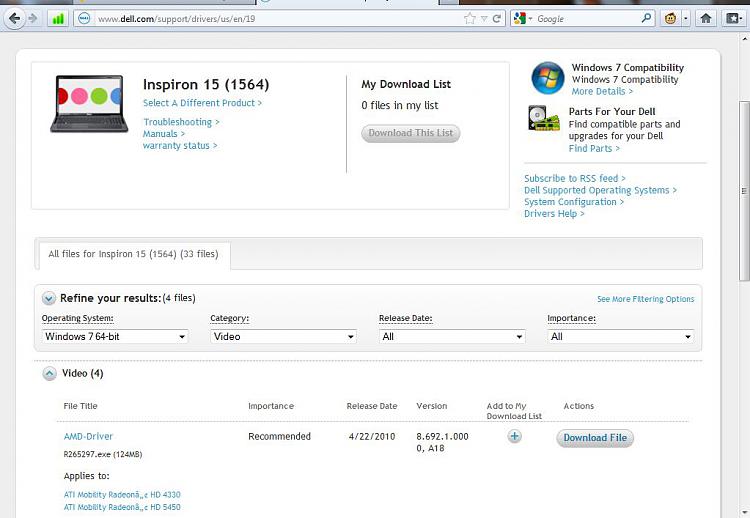Open the Drivers Help link
The width and height of the screenshot is (750, 518).
point(554,213)
